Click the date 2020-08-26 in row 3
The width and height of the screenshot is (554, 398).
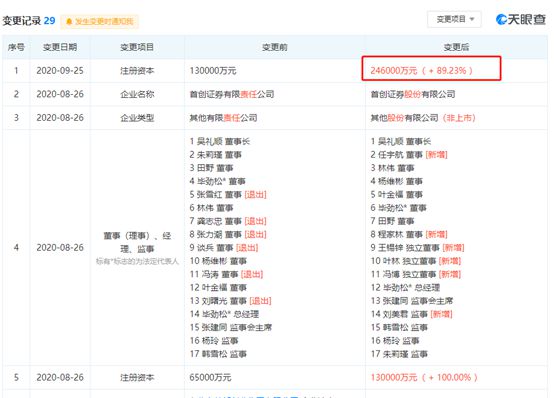(x=60, y=118)
